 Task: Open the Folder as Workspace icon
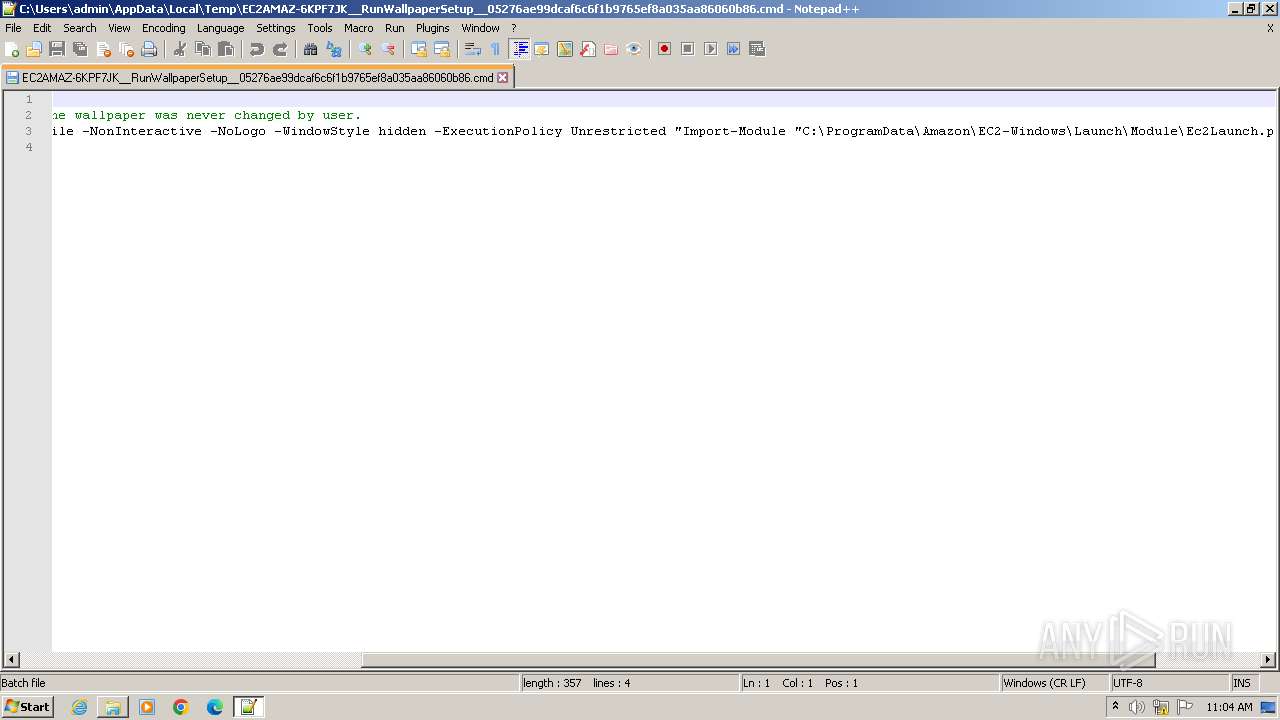coord(611,49)
